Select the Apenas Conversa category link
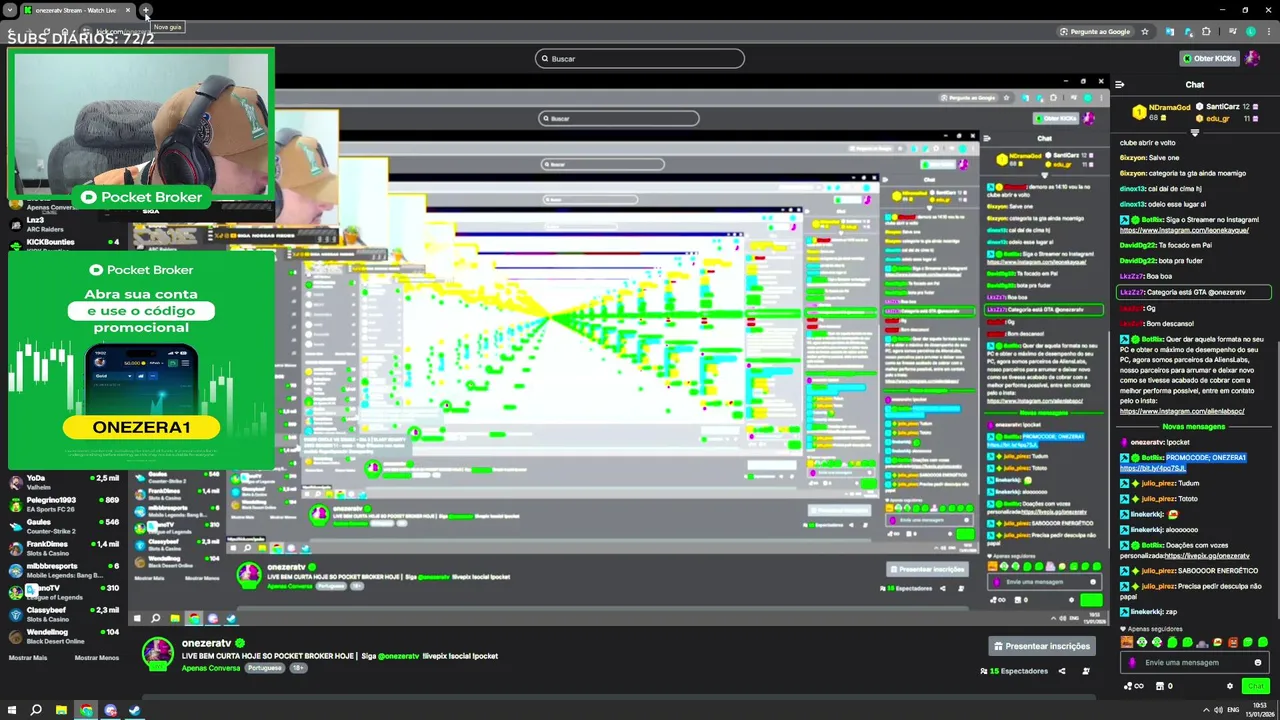The image size is (1280, 720). click(x=211, y=667)
